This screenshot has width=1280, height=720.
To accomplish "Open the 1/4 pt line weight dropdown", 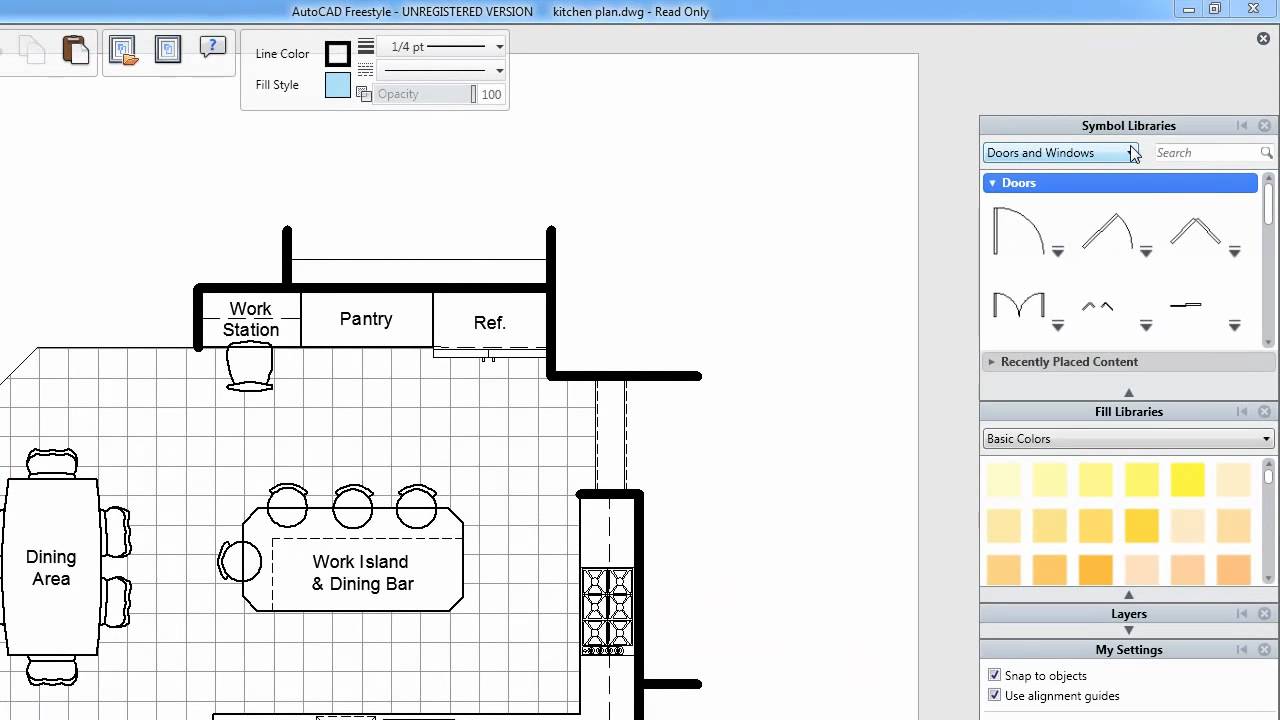I will click(499, 47).
